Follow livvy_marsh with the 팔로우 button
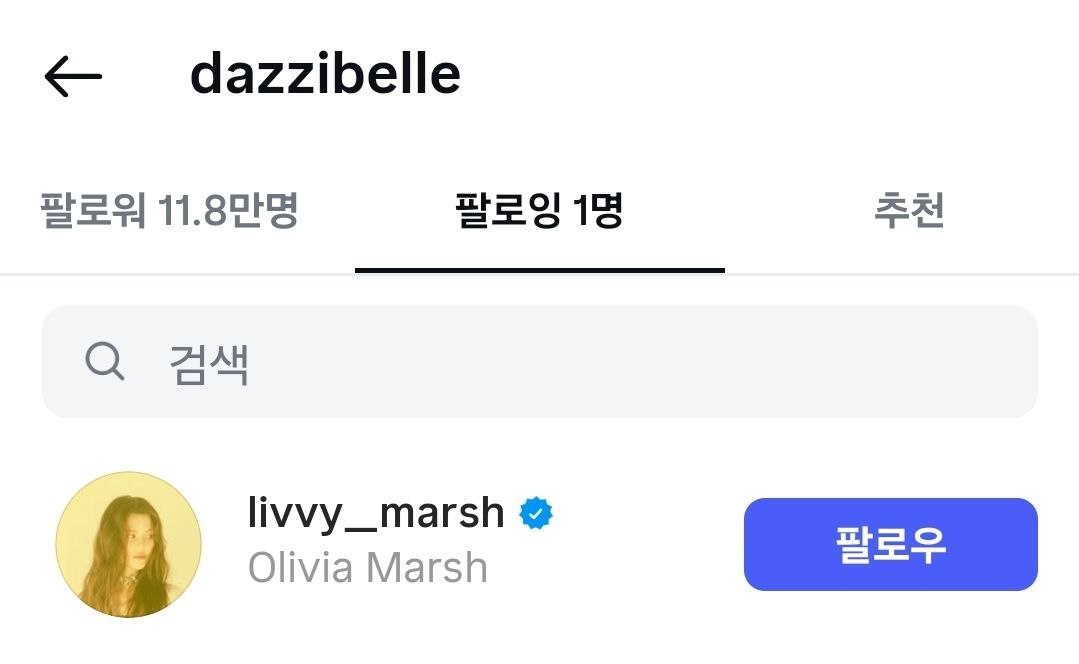The width and height of the screenshot is (1079, 664). (x=890, y=544)
